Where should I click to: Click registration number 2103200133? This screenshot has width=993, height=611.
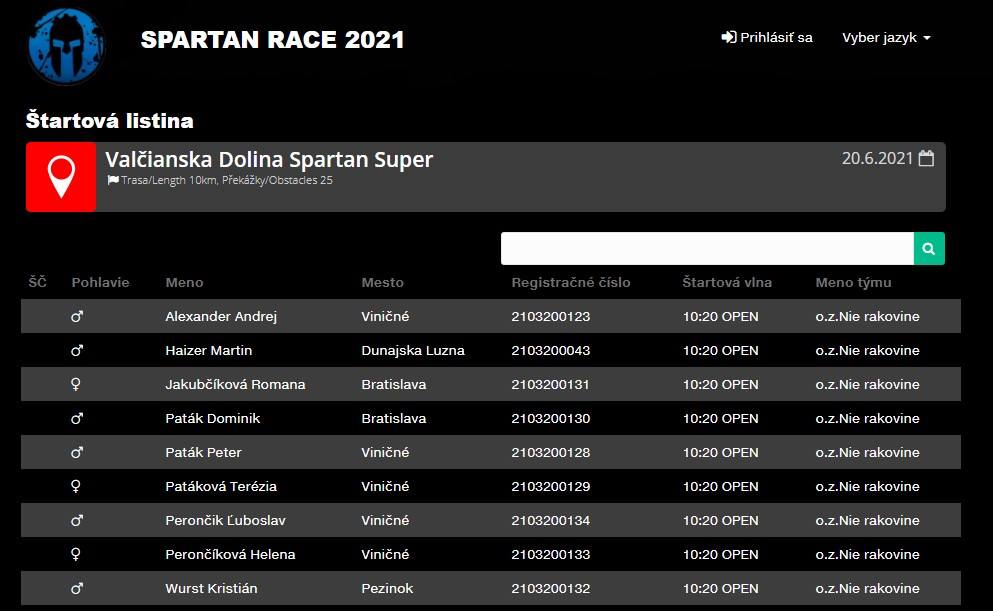click(550, 555)
